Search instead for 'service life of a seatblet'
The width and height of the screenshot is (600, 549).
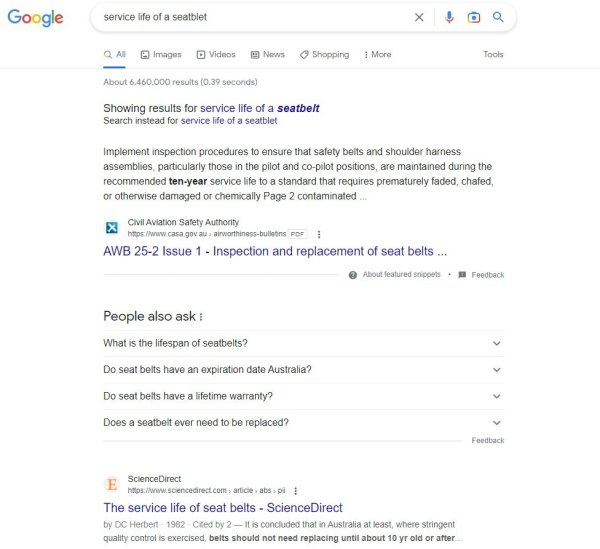(229, 121)
